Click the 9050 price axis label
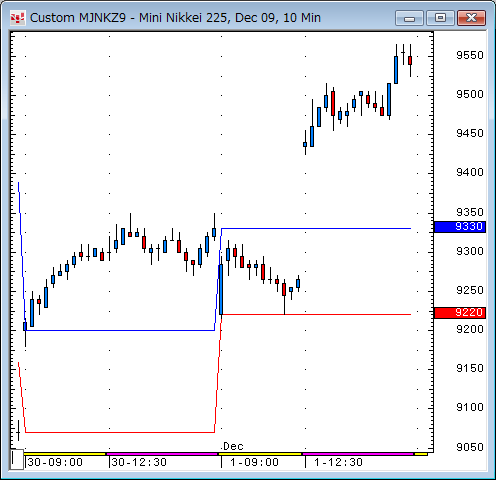496x480 pixels. click(470, 447)
